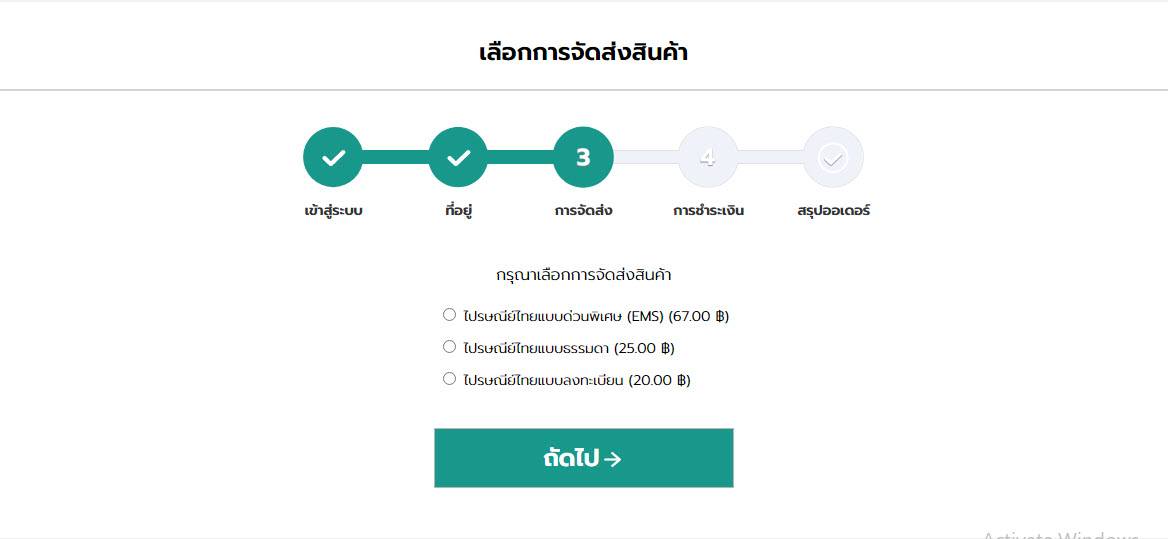Click the การจัดส่ง step label

pyautogui.click(x=583, y=211)
